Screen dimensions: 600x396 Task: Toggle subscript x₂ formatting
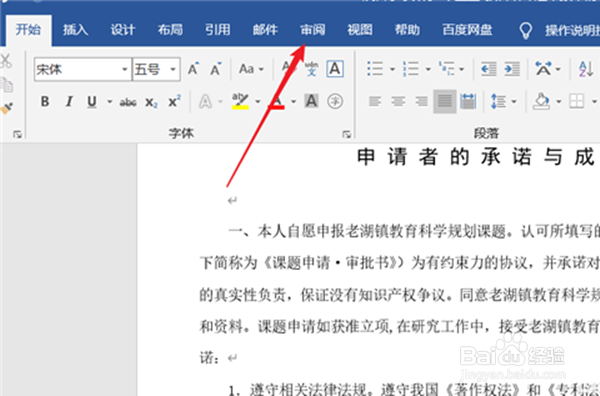(151, 102)
